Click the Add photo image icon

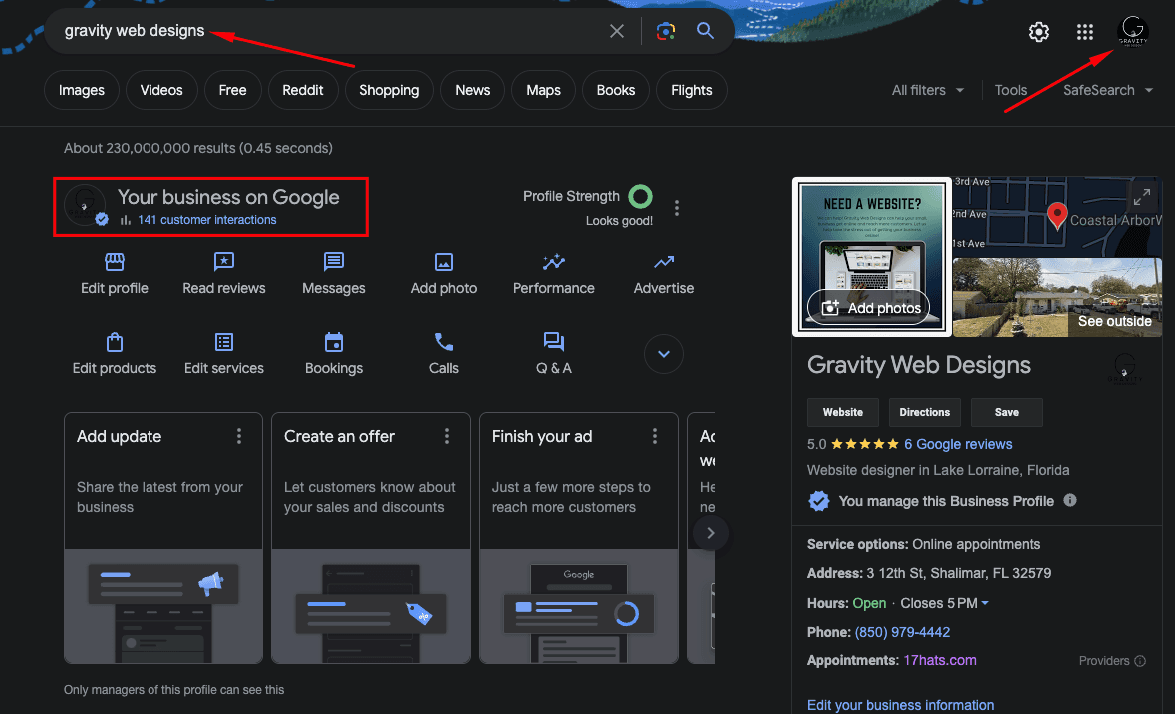point(444,261)
